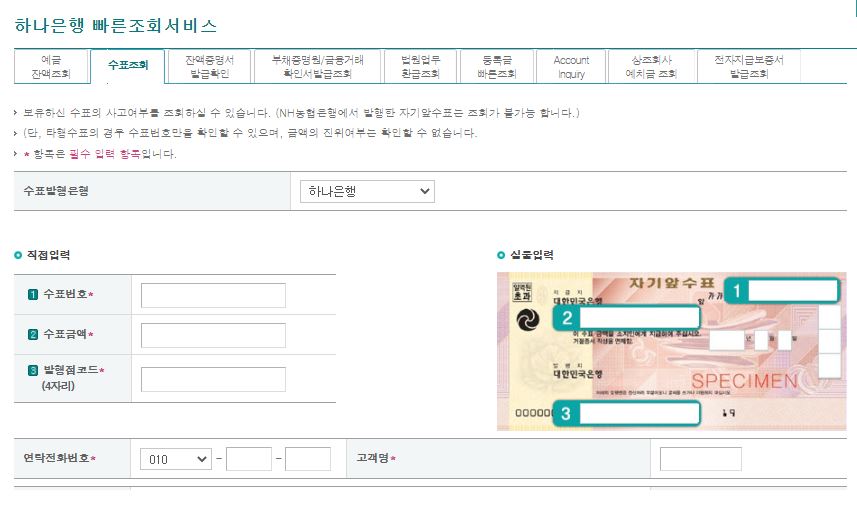Click the 자기앞수표 heading on the check
Image resolution: width=857 pixels, height=516 pixels.
point(672,283)
